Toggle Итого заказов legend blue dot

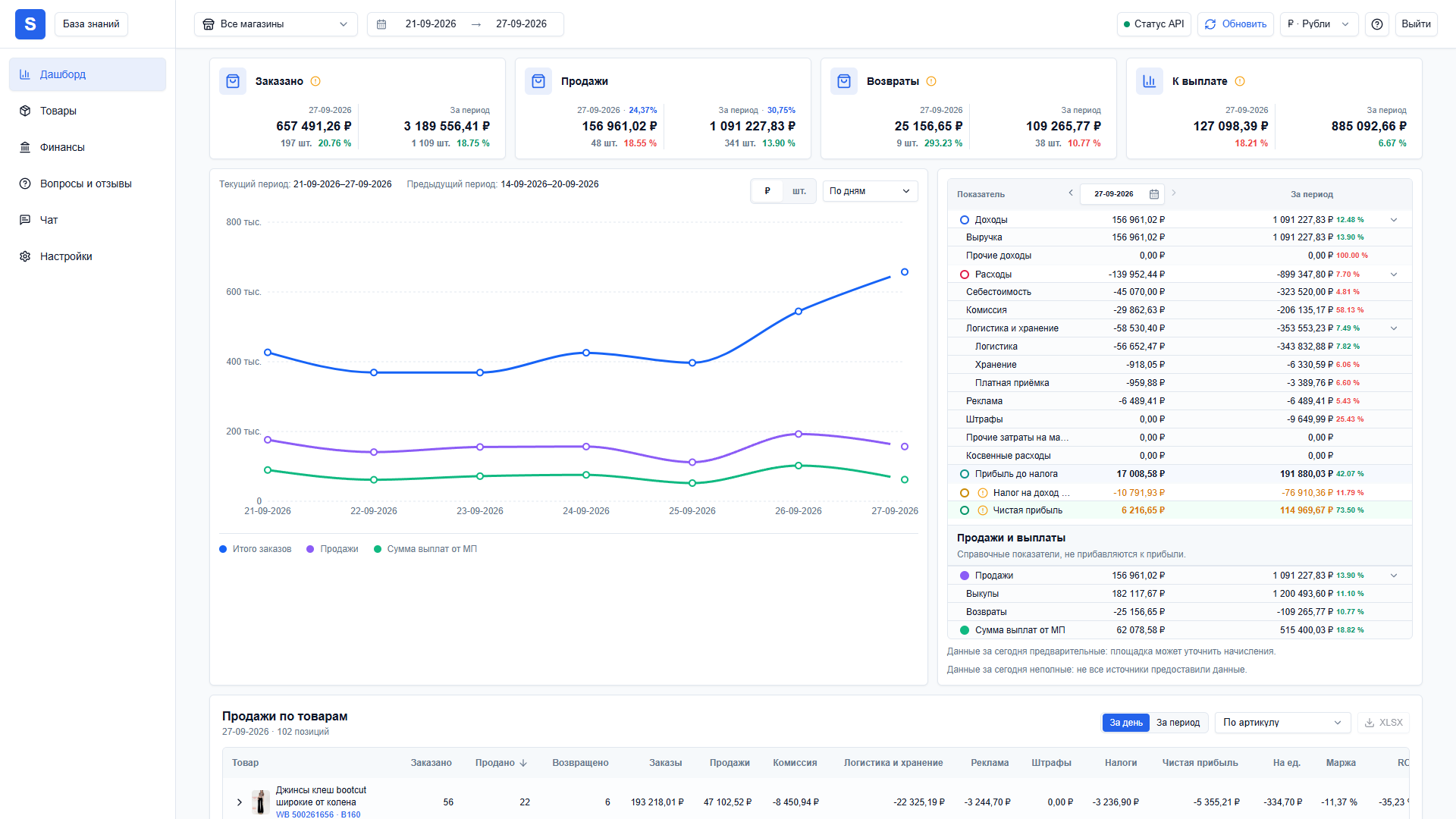[223, 549]
